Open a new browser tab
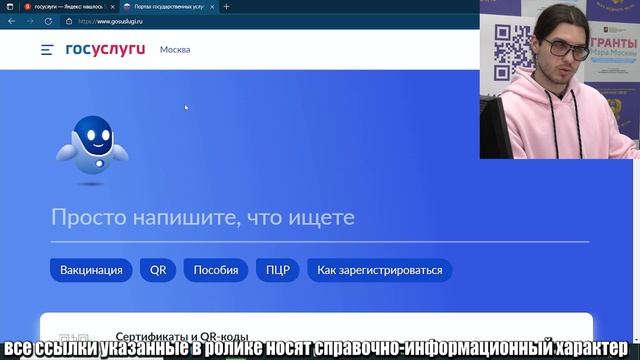 [227, 7]
